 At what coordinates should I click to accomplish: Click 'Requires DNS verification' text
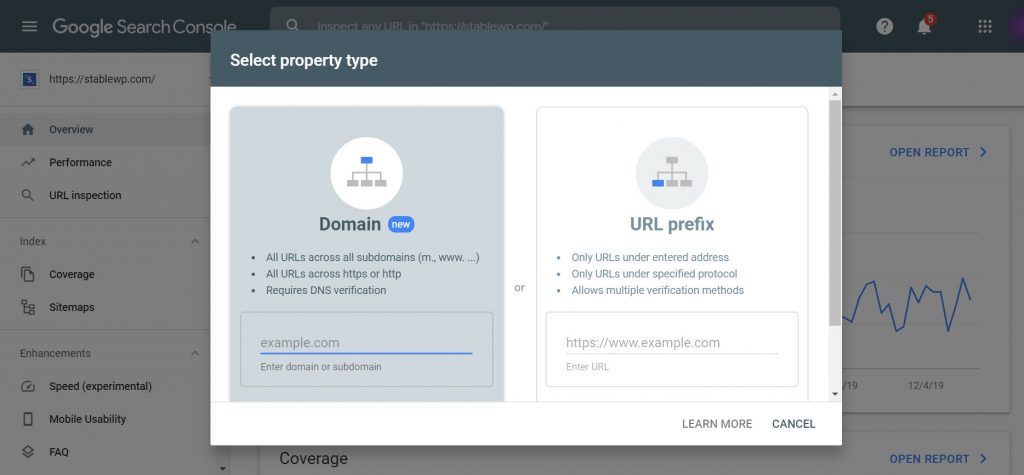point(326,290)
